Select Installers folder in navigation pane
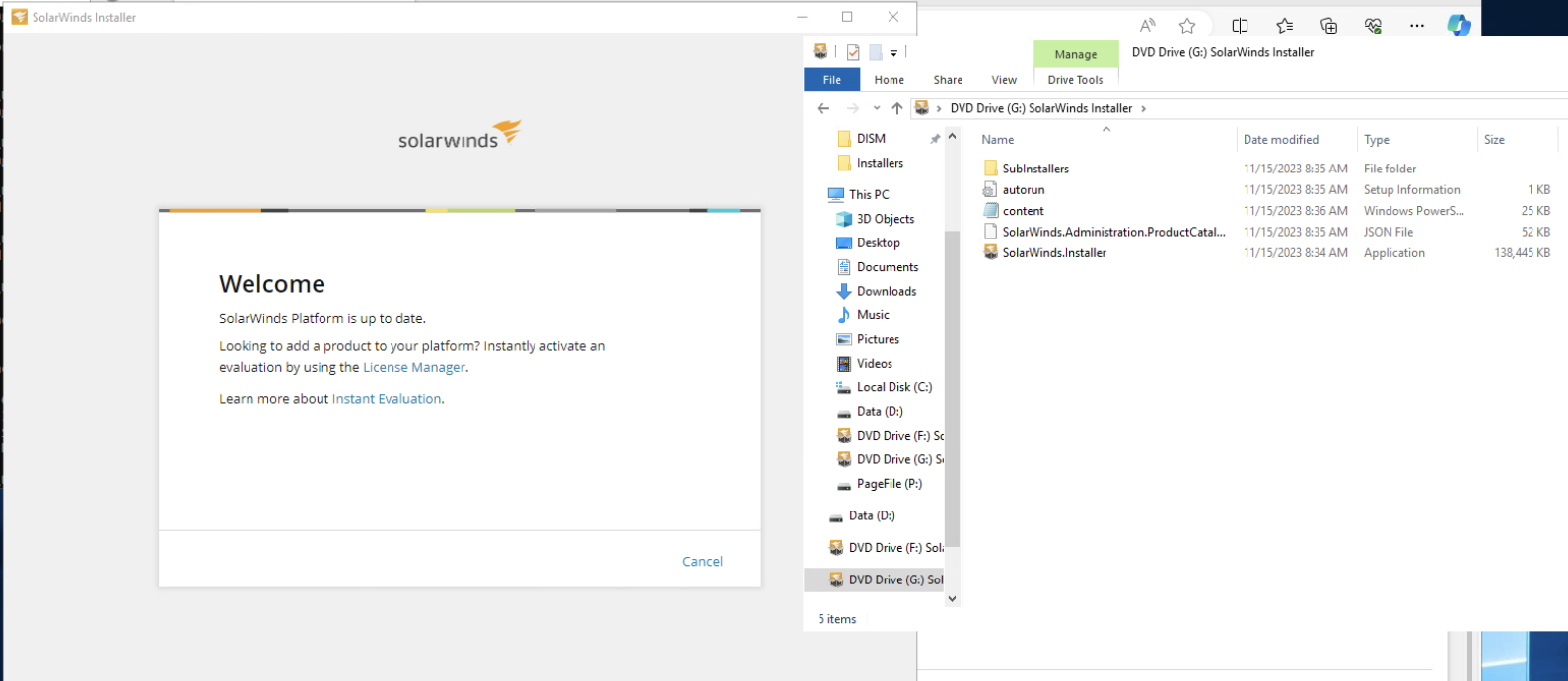 click(880, 163)
